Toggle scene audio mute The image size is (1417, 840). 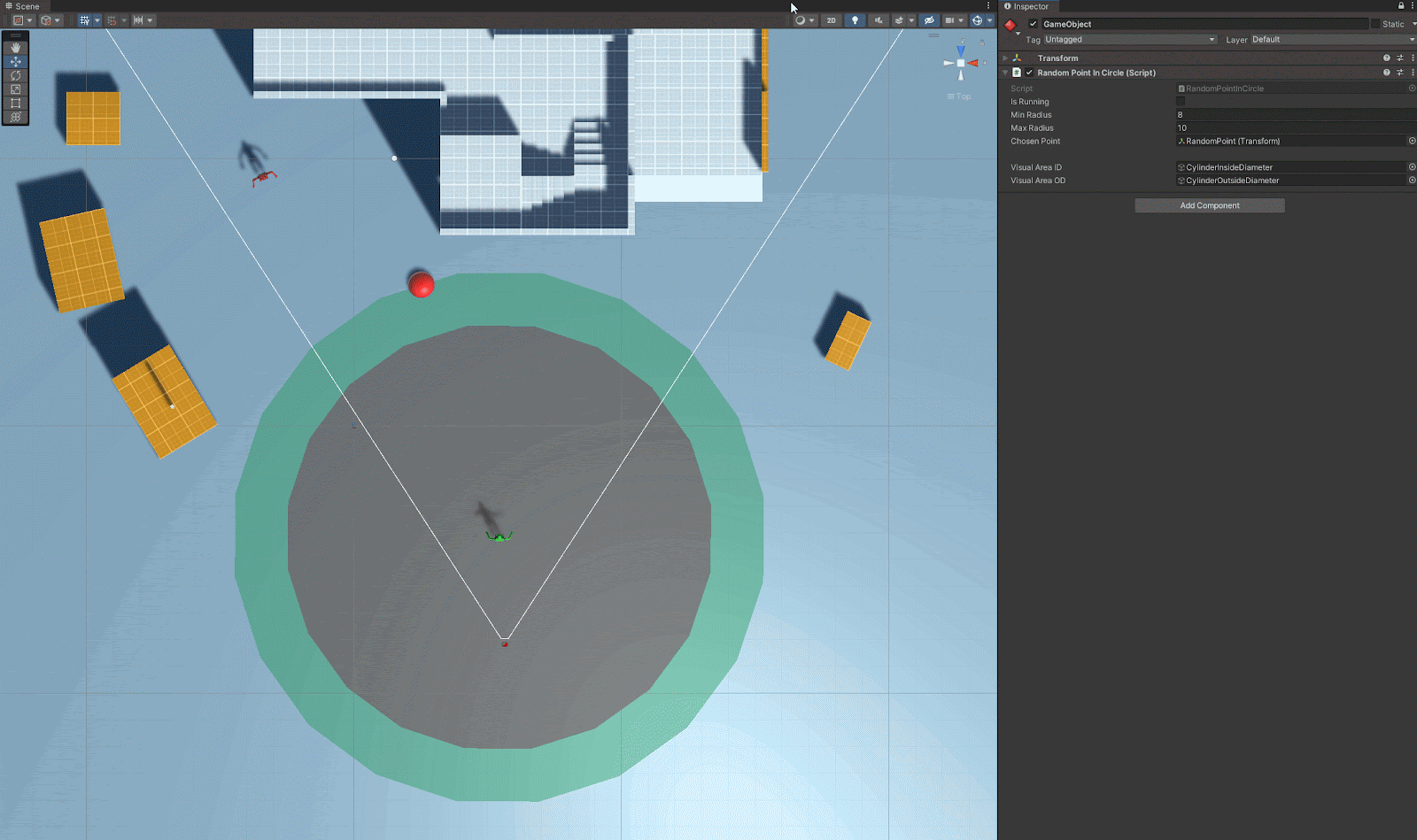point(879,20)
